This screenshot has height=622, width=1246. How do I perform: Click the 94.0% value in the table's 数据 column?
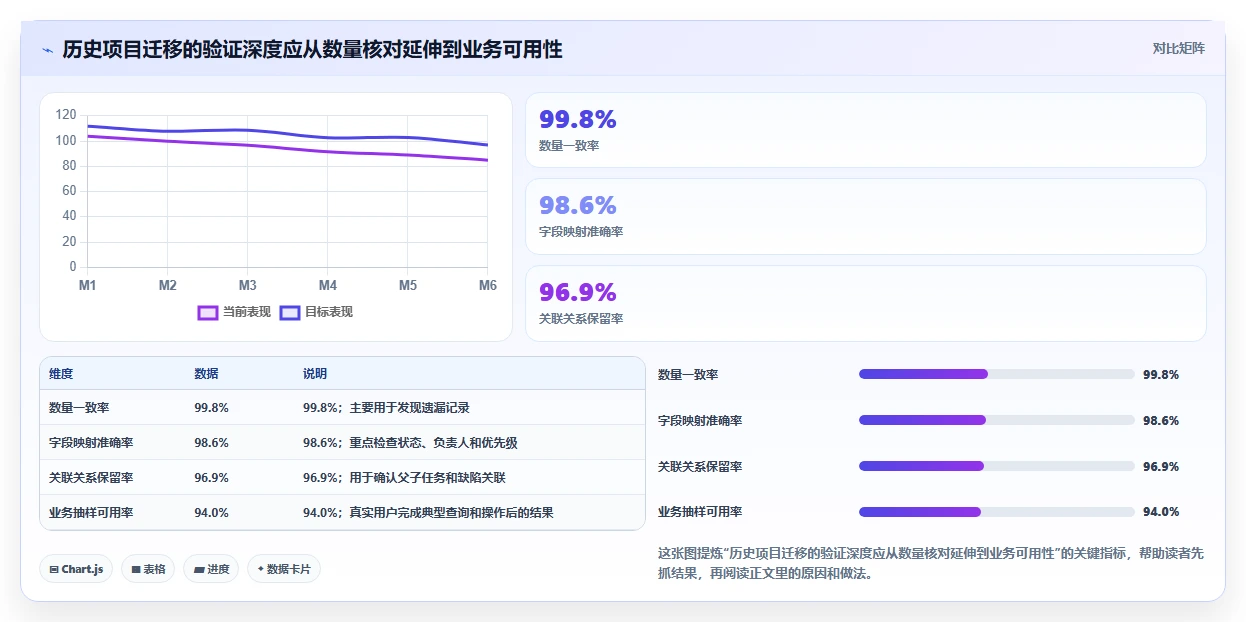click(211, 512)
